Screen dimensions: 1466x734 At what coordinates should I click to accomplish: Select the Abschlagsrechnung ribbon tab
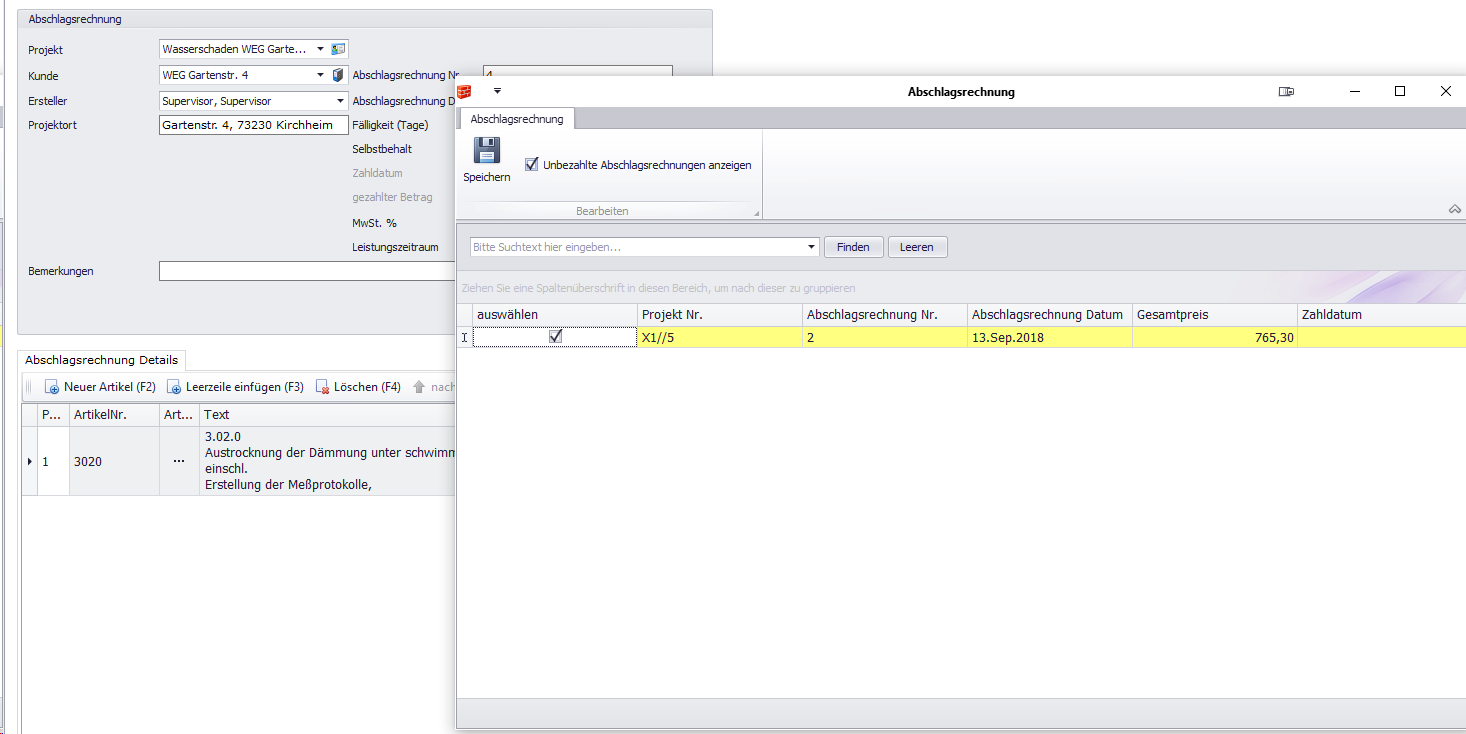click(x=516, y=119)
